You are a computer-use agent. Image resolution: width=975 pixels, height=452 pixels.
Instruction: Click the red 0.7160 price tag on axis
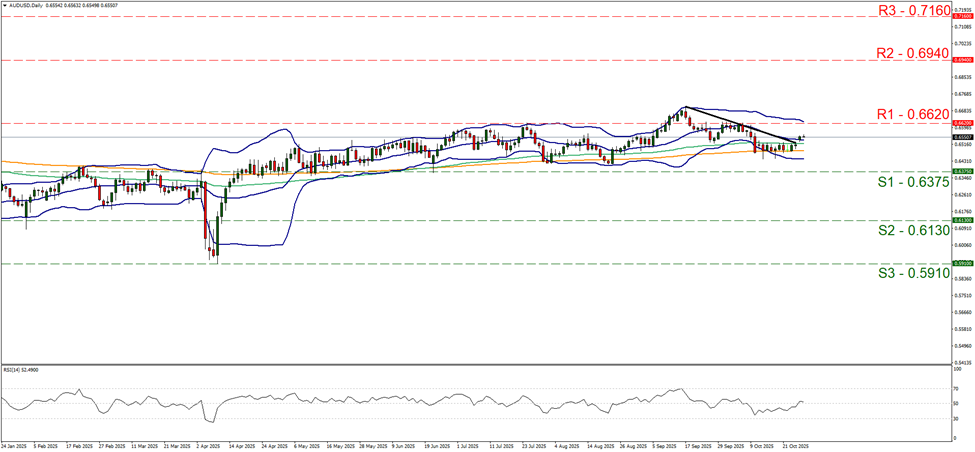961,17
